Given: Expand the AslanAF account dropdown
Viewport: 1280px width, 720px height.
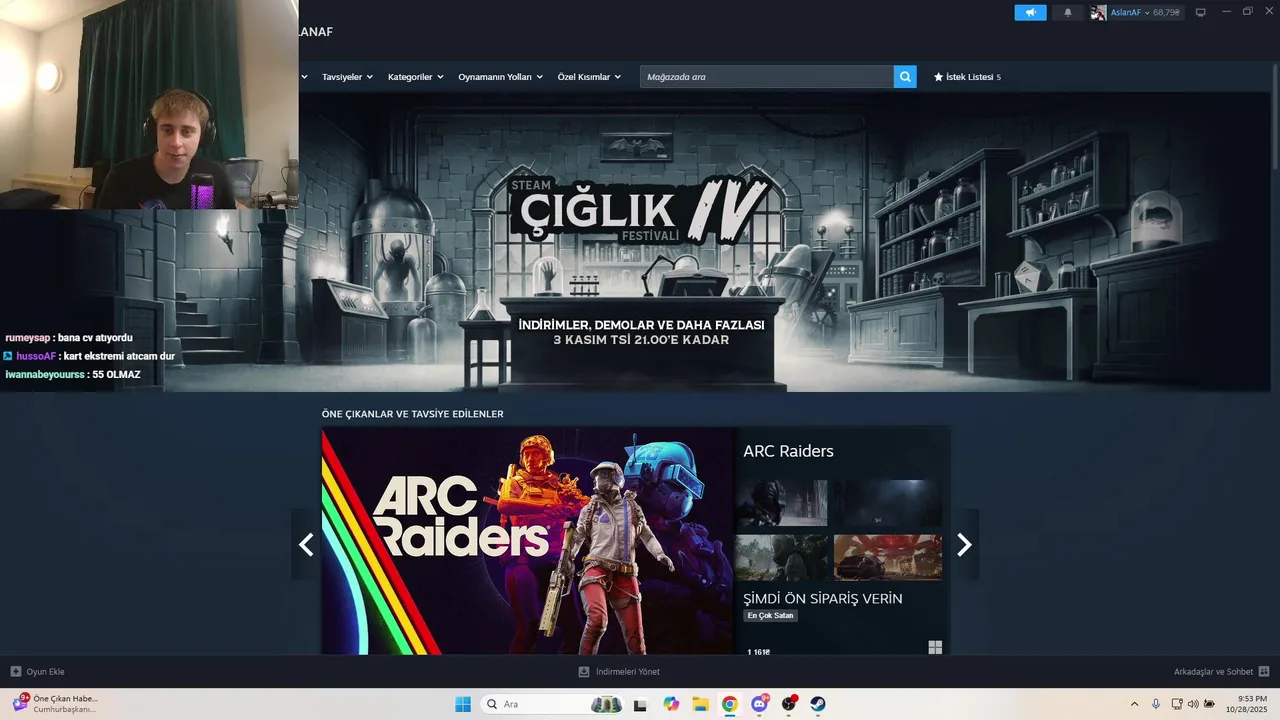Looking at the screenshot, I should (1146, 12).
